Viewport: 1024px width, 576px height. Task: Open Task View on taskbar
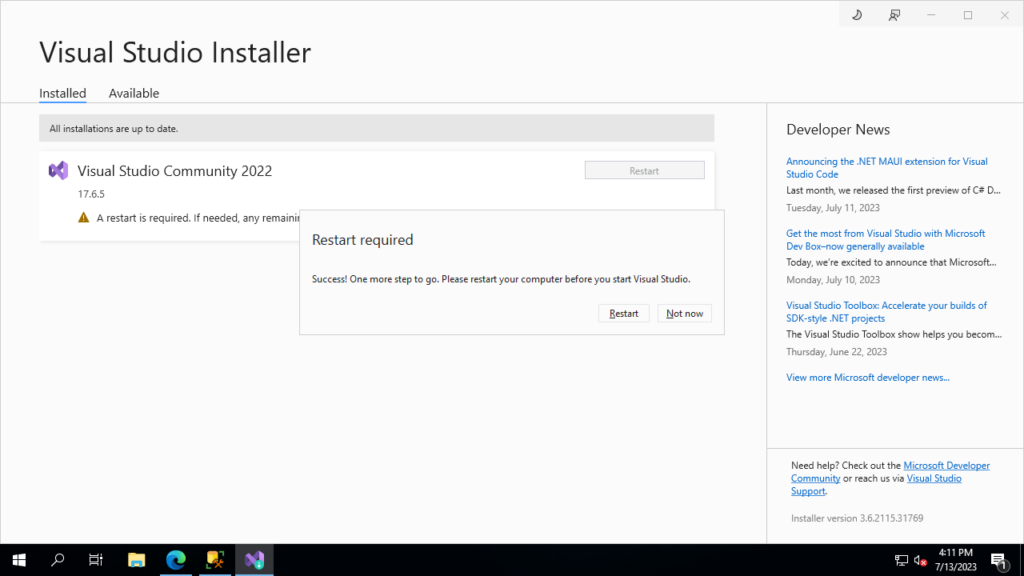pos(96,560)
